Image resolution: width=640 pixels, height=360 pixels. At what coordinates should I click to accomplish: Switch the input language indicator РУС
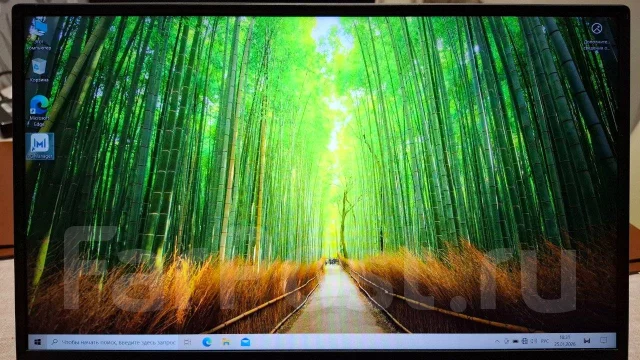(544, 341)
